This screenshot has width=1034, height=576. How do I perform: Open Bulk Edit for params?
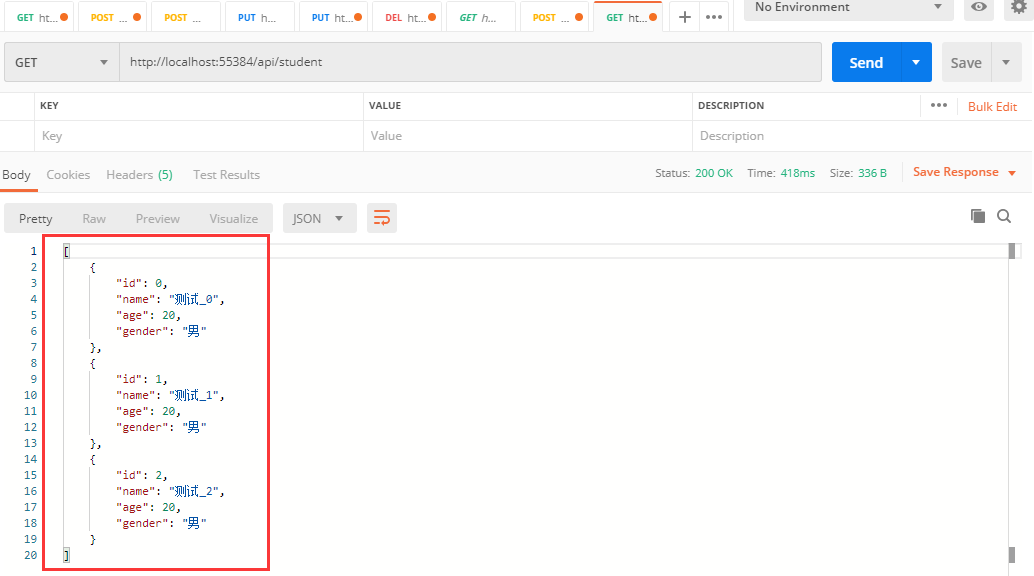(992, 106)
